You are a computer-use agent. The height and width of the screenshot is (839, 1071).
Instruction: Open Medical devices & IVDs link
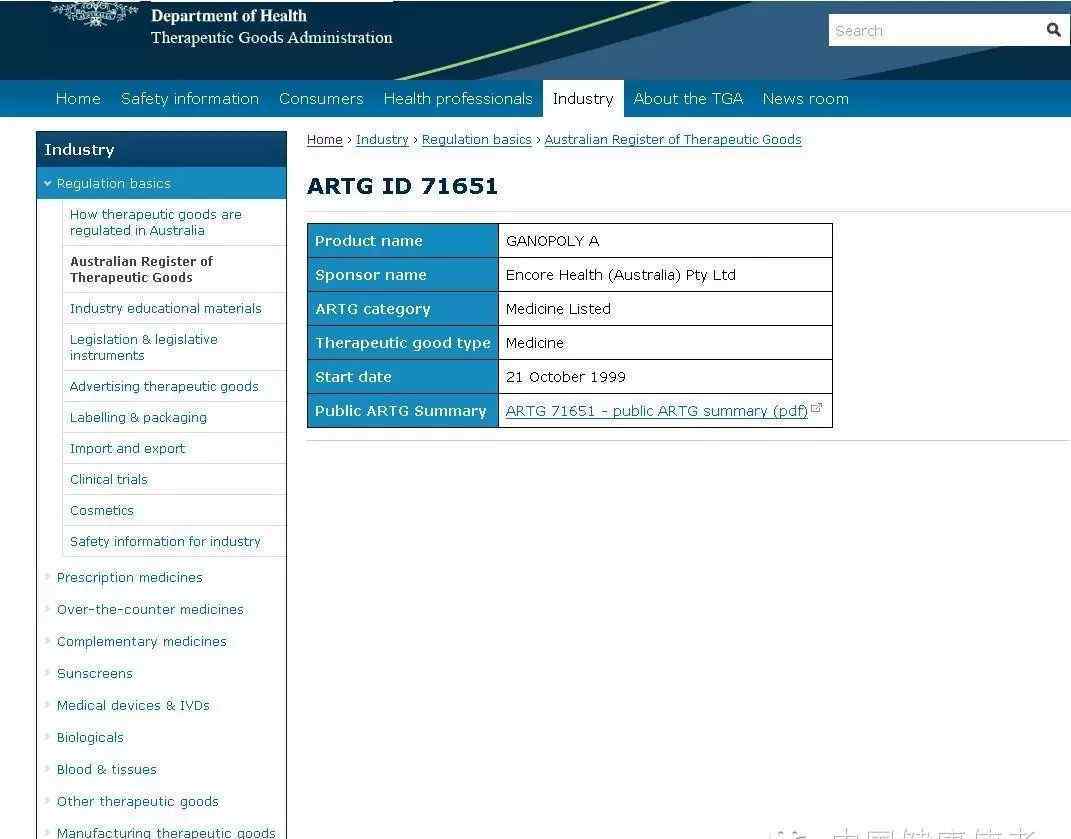coord(133,705)
